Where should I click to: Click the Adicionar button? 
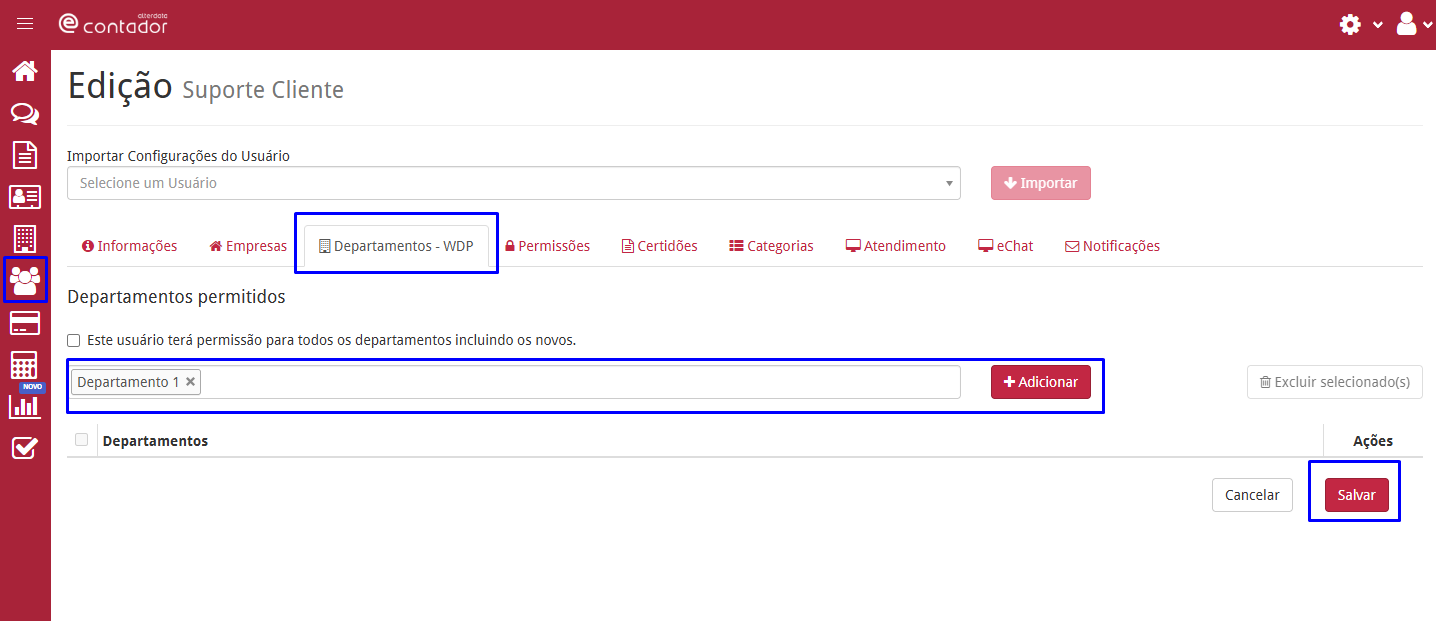[1041, 382]
